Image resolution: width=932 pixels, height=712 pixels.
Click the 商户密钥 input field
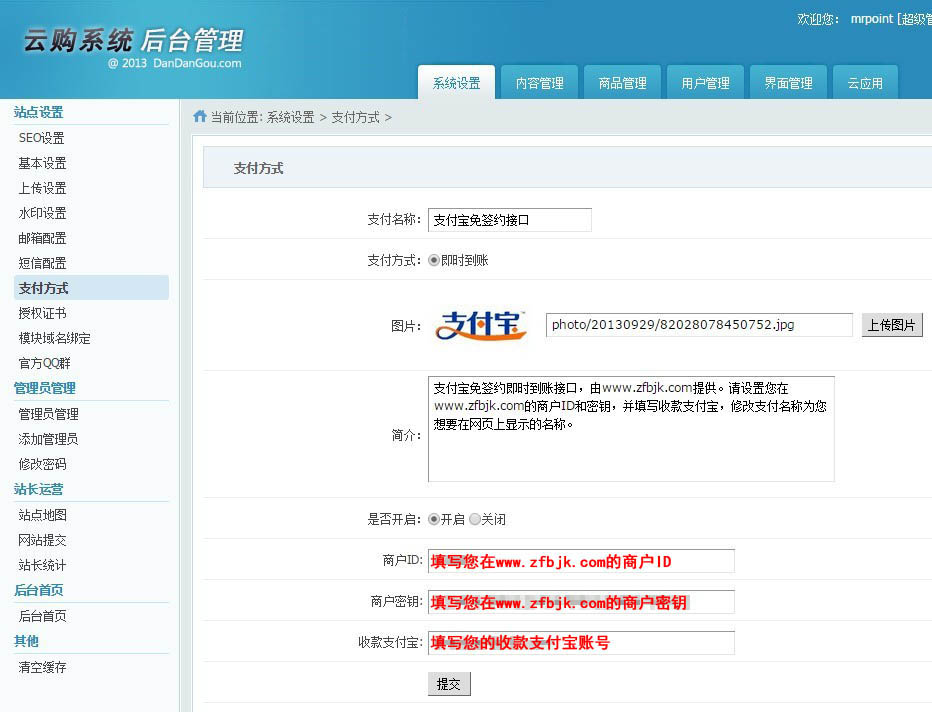click(581, 602)
